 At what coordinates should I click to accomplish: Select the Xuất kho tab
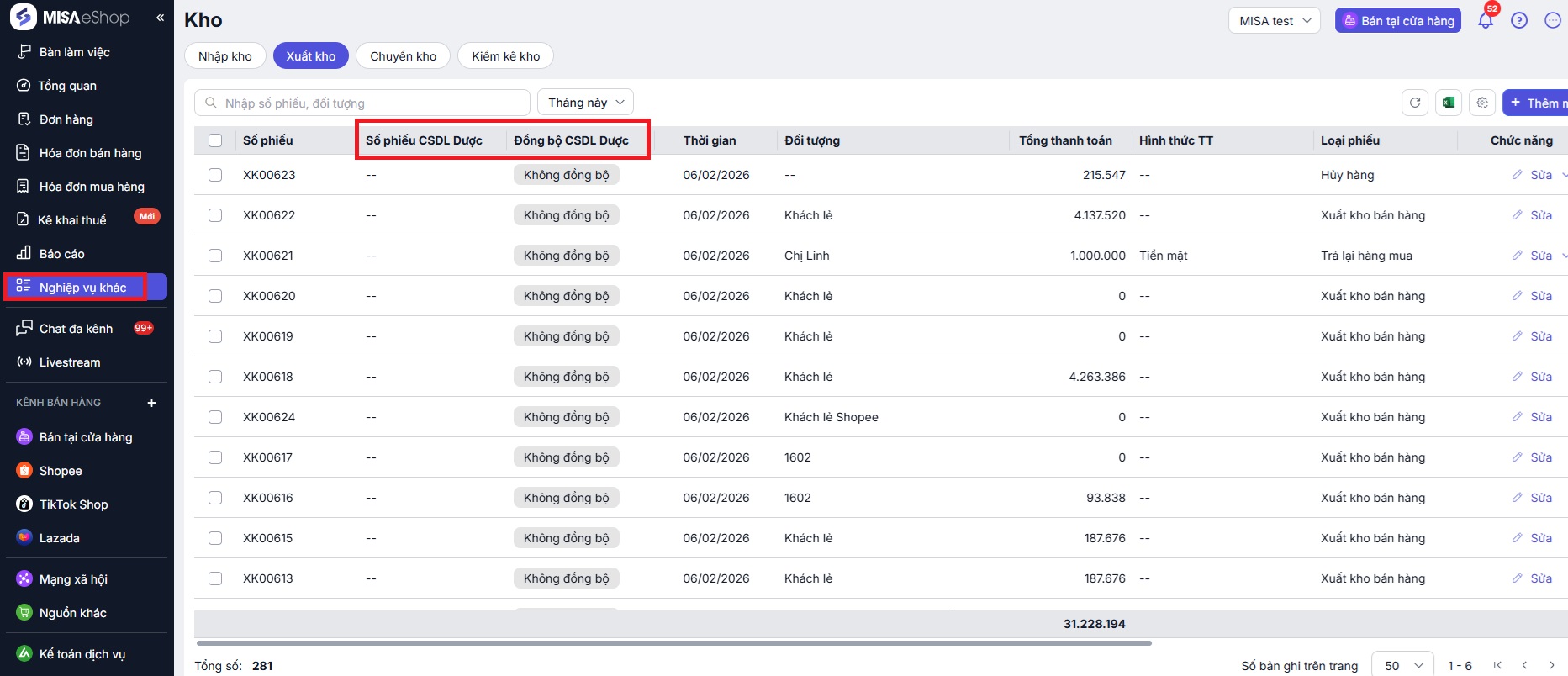point(311,56)
